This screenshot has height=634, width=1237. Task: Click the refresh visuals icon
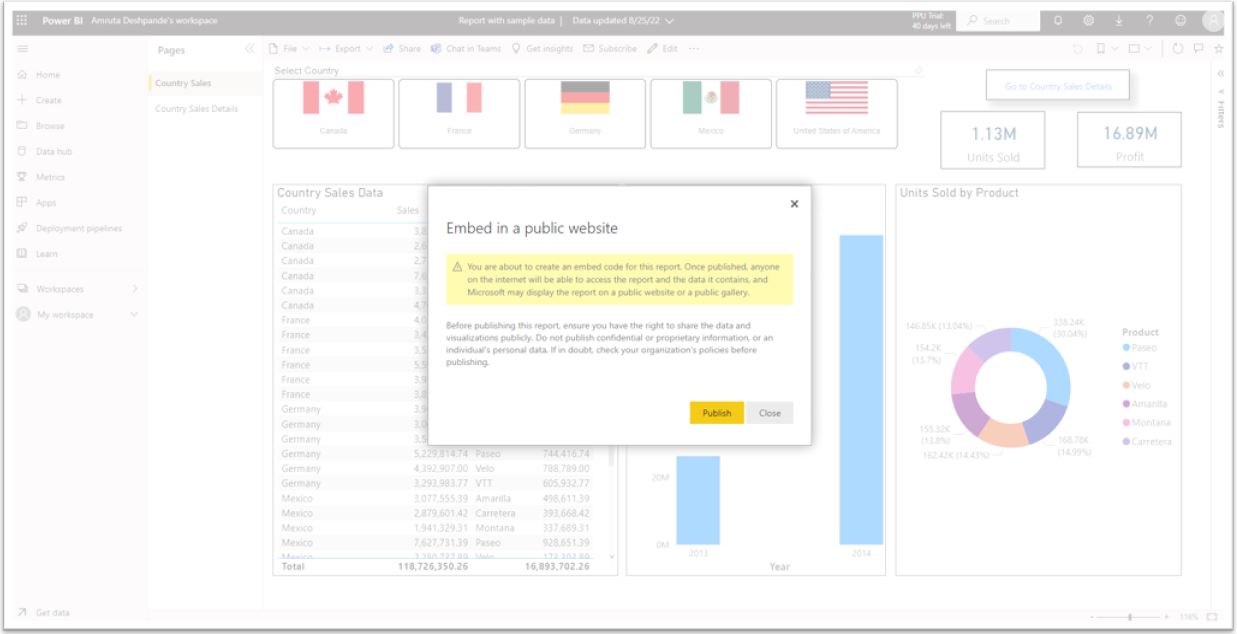pos(1178,48)
